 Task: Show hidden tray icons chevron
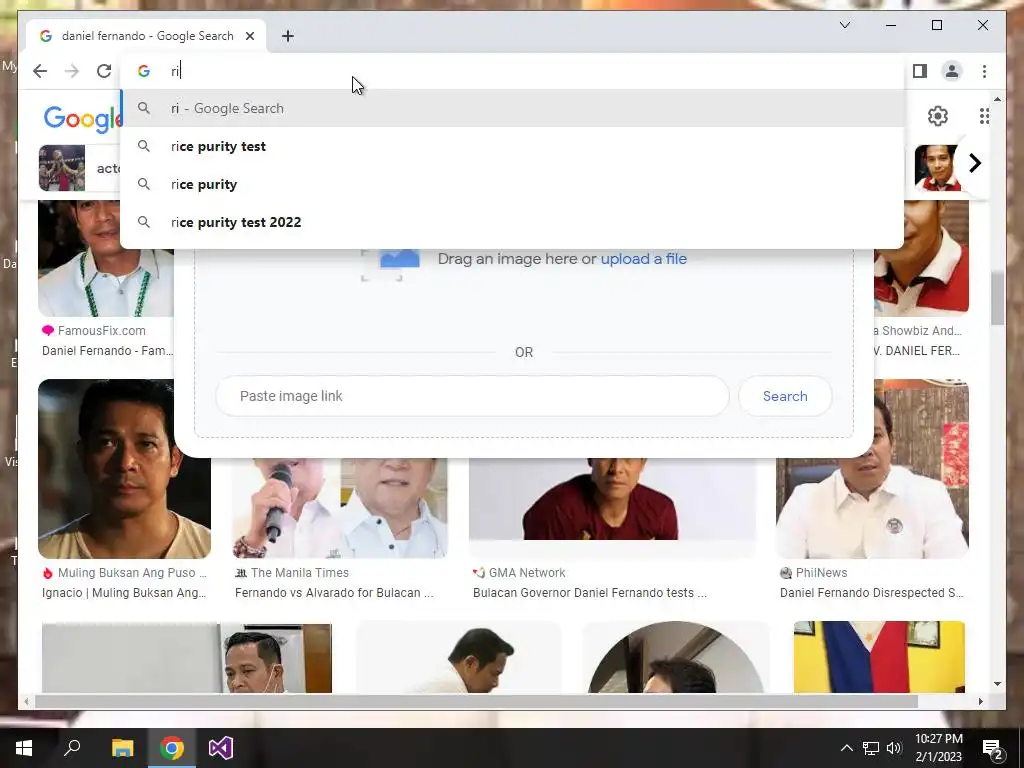click(x=846, y=748)
